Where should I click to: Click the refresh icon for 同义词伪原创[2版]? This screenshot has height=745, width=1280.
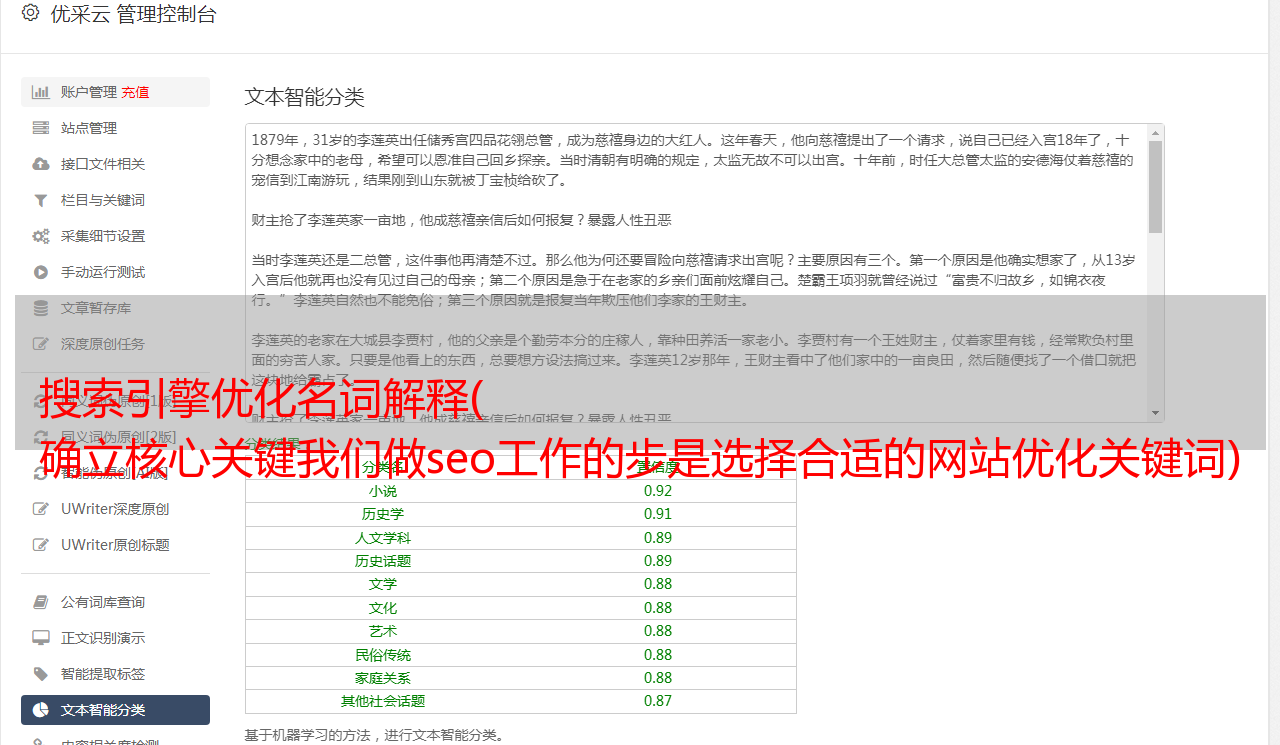coord(41,437)
